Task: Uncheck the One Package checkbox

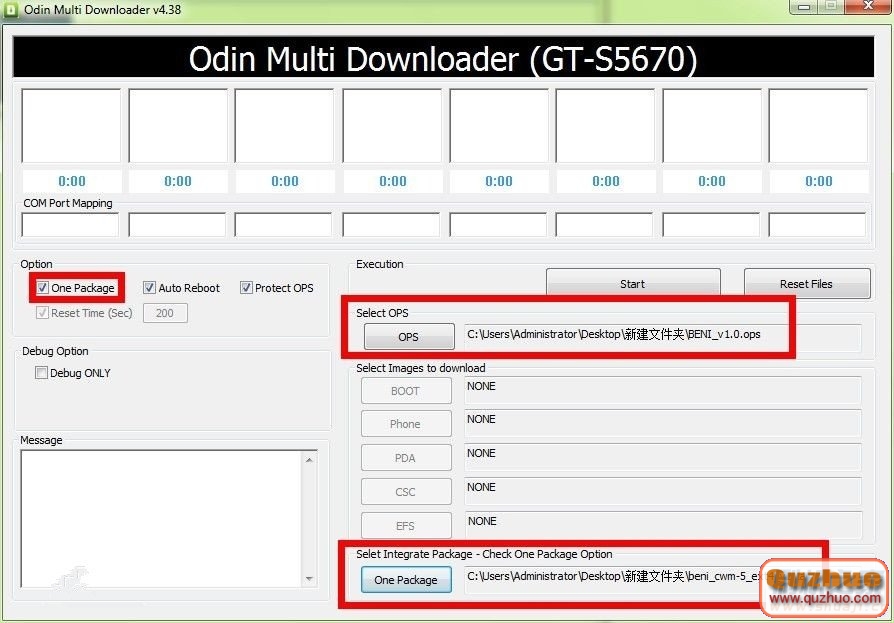Action: (43, 288)
